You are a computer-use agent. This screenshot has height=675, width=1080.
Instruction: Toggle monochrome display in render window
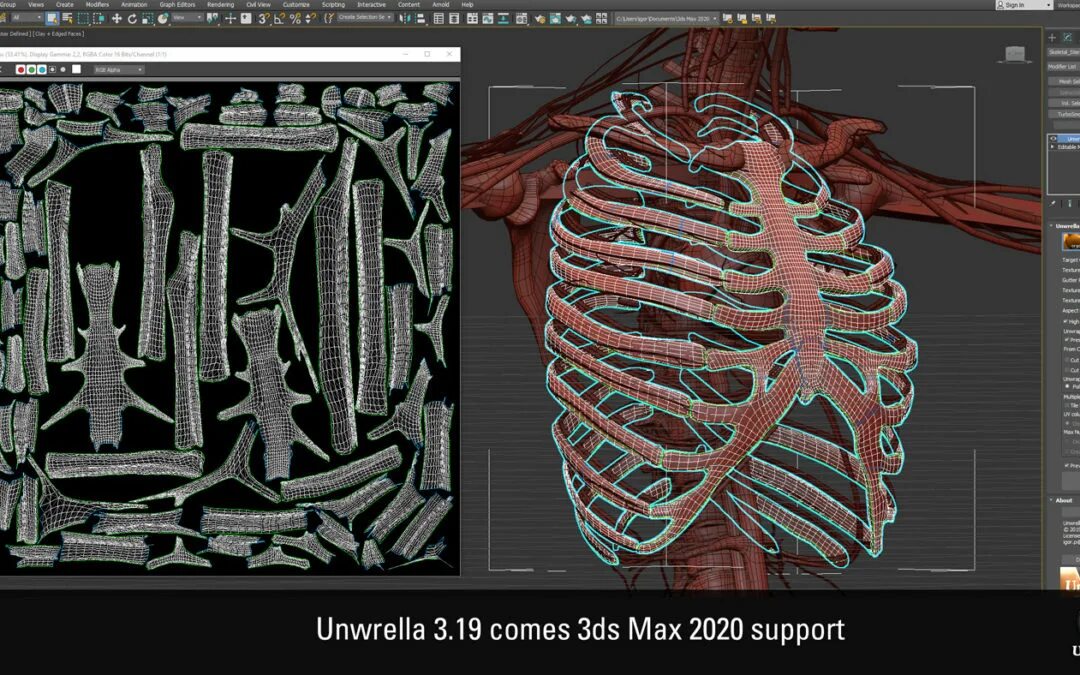63,70
